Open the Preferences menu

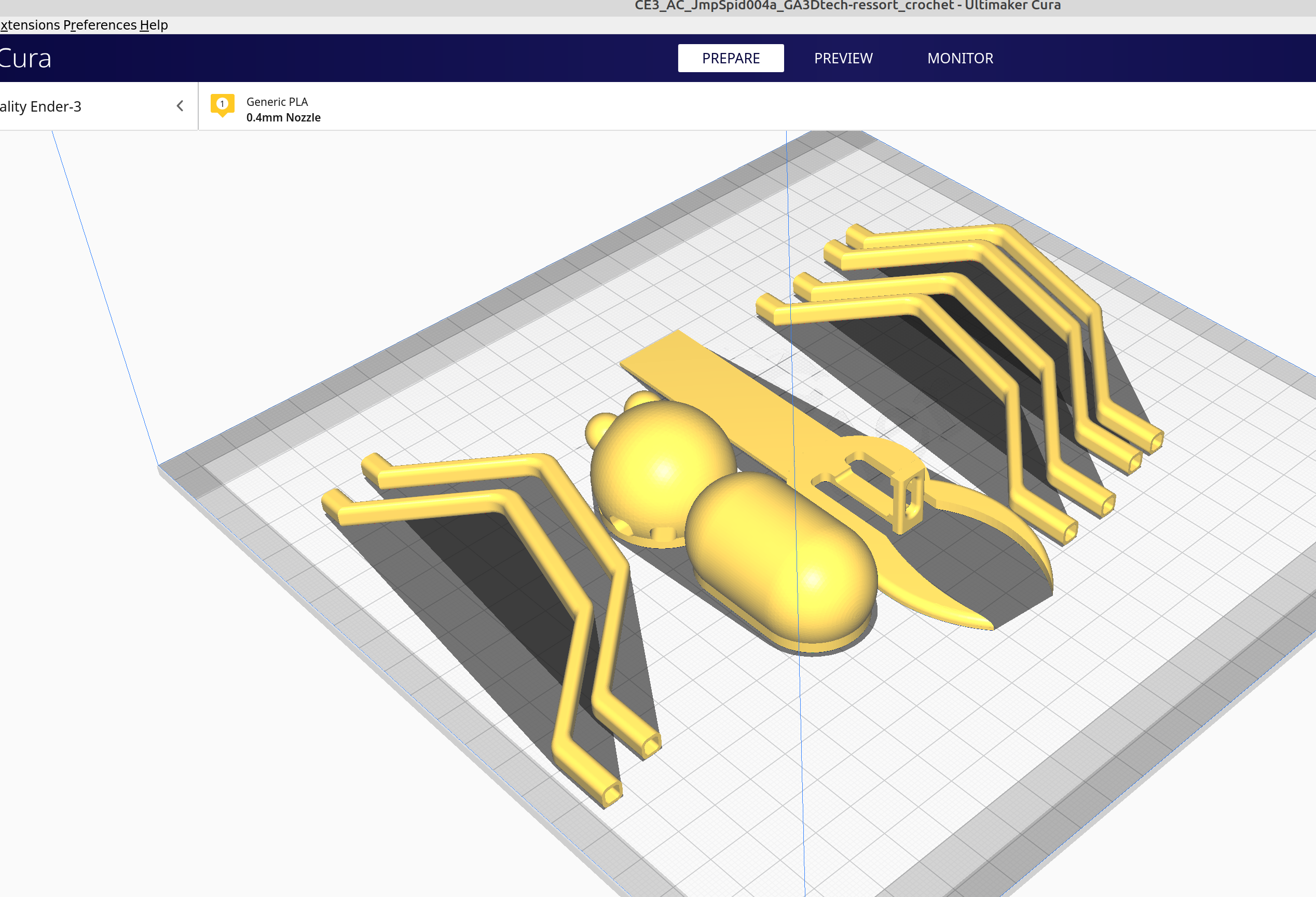click(100, 25)
